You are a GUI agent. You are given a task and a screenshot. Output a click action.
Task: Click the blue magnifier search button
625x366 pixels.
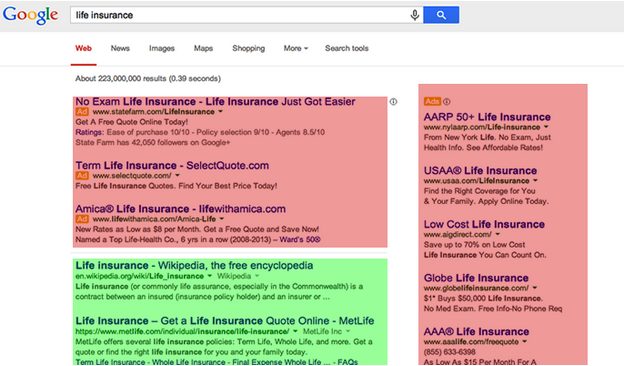coord(441,15)
